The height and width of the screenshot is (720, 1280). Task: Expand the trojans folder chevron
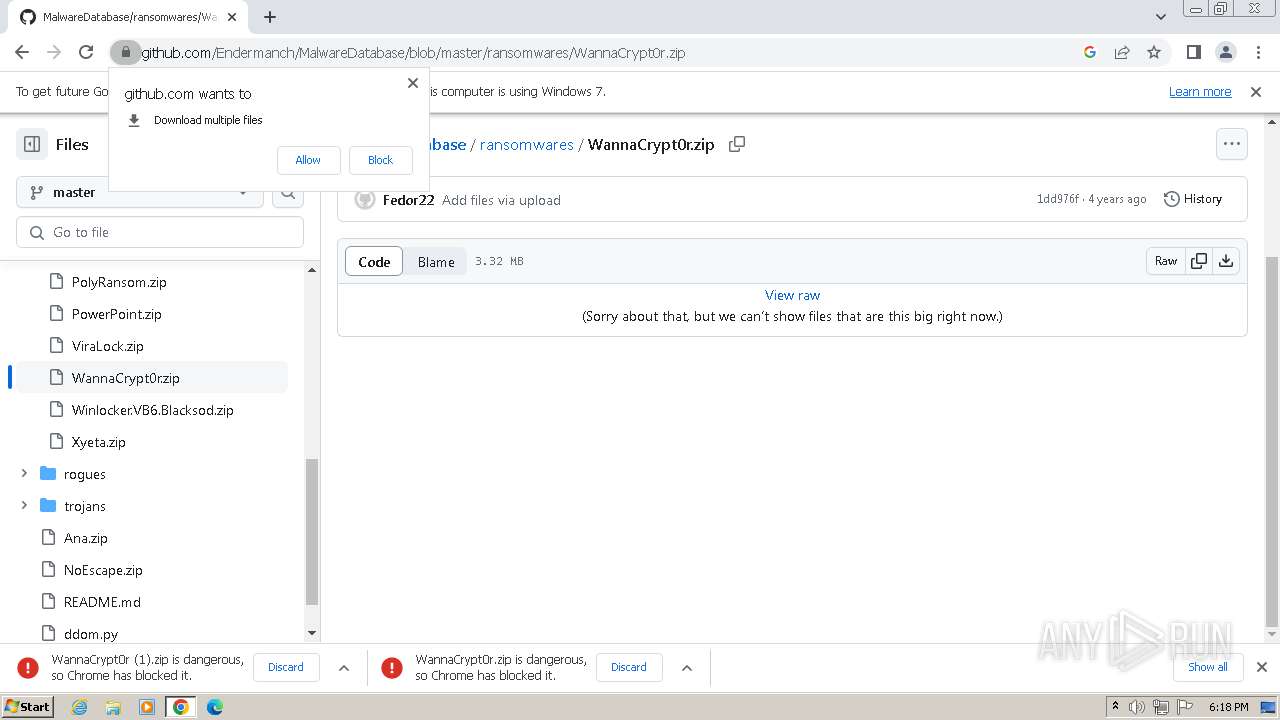point(24,506)
